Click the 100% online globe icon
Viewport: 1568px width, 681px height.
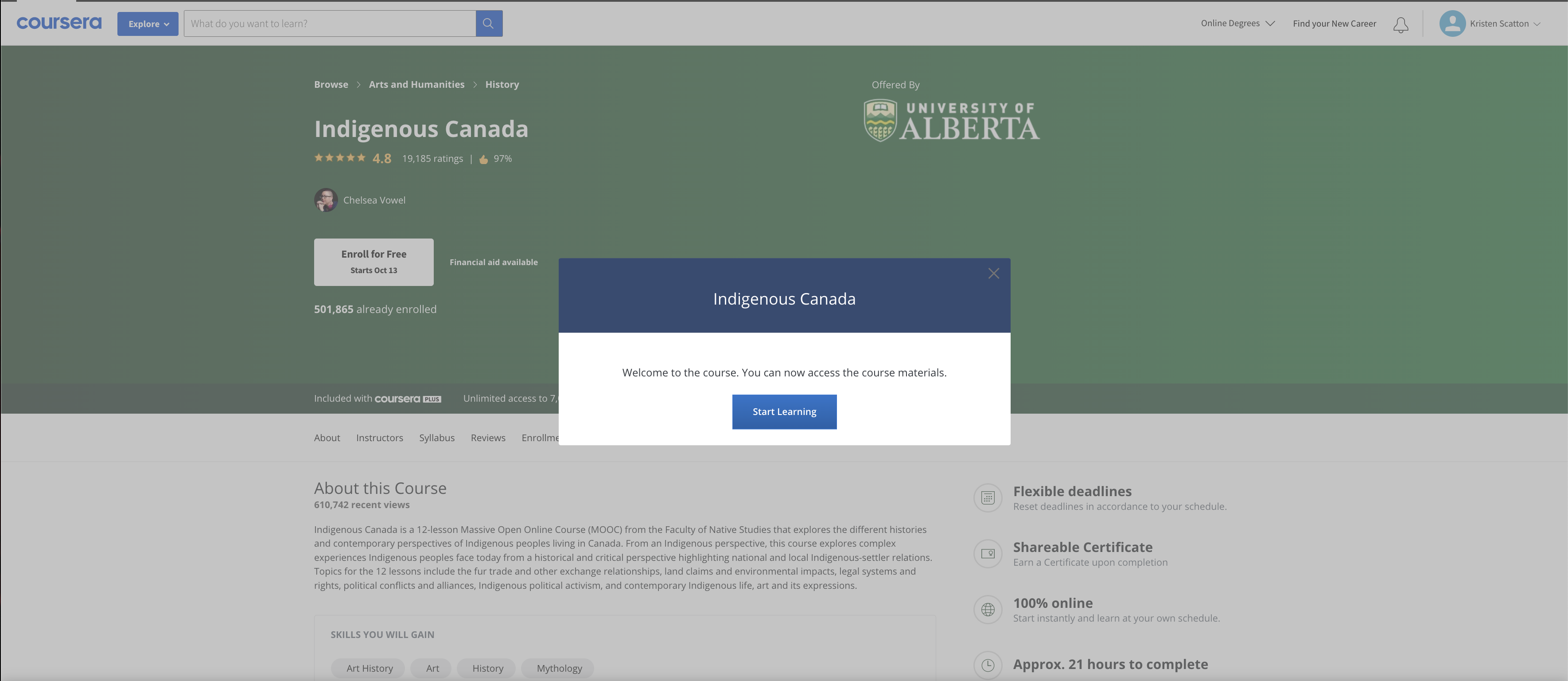987,610
